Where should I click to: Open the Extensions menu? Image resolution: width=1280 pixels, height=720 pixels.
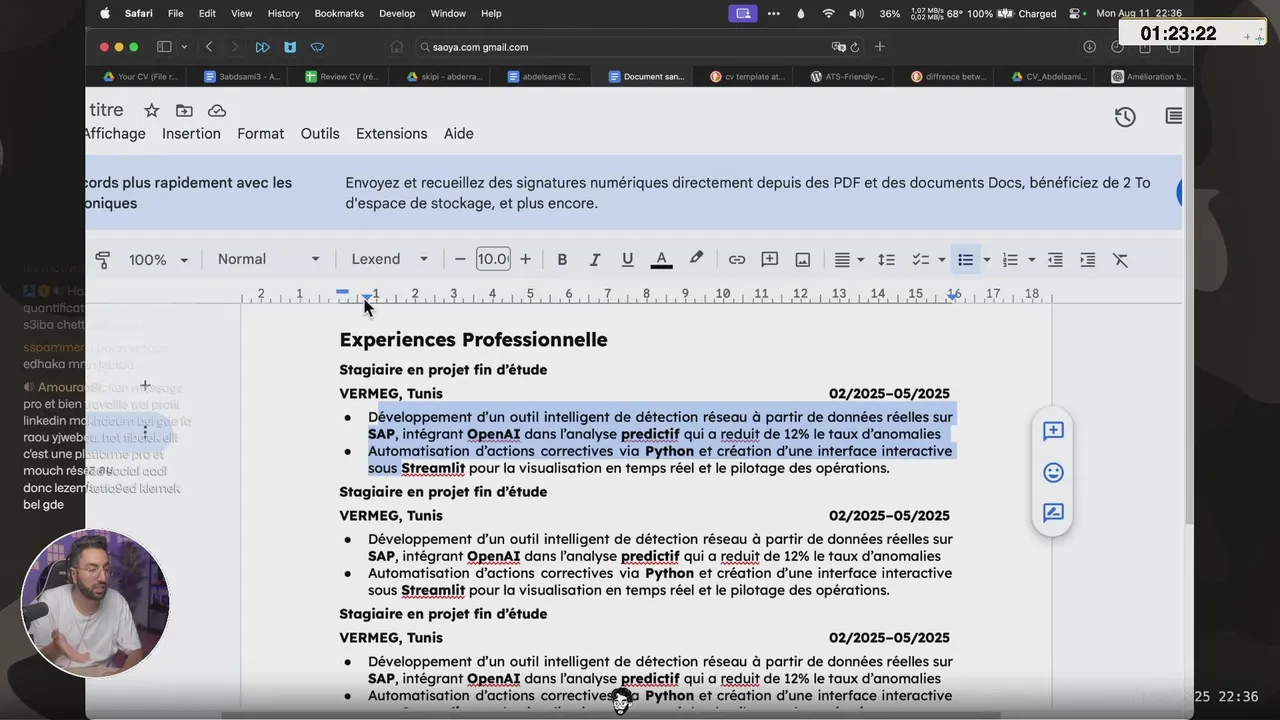tap(392, 134)
